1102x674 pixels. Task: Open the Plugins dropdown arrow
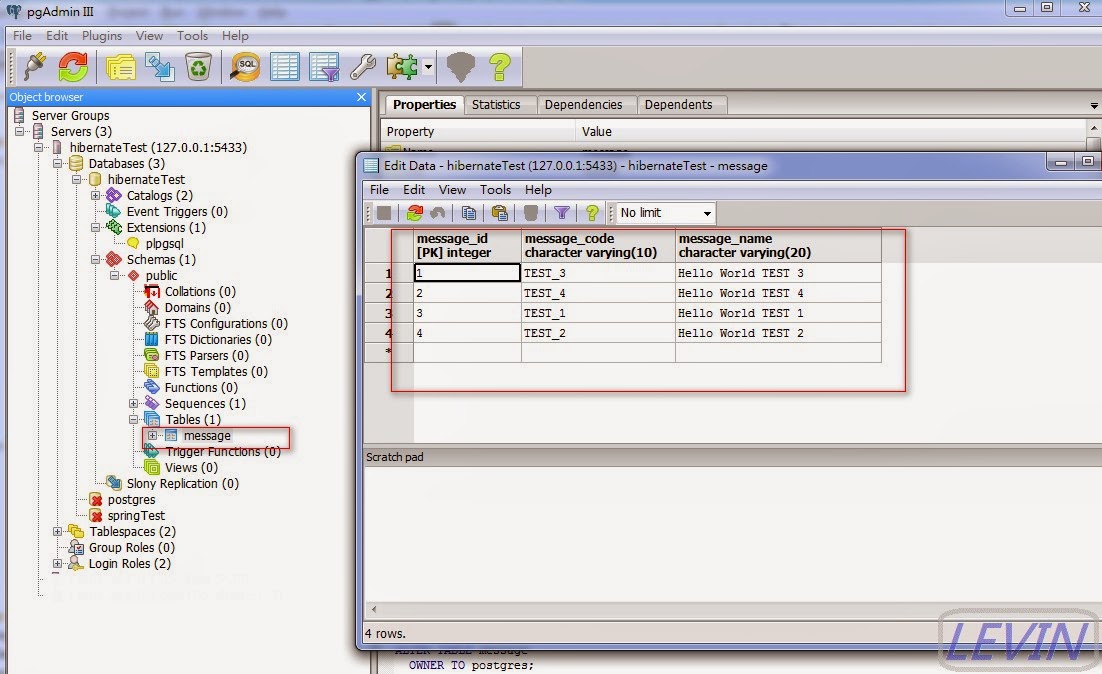pos(428,67)
